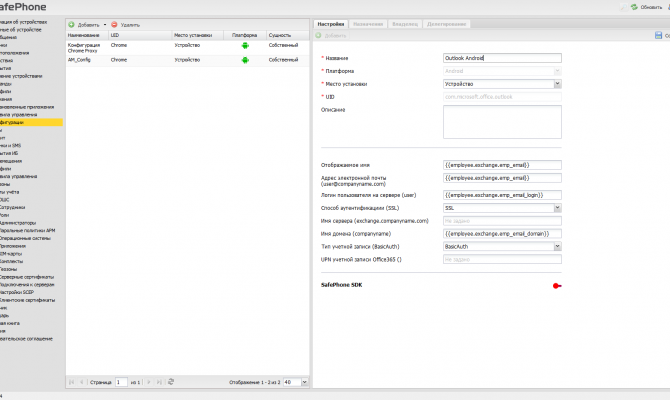Click the Удалить button label
Viewport: 670px width, 400px height.
pos(130,25)
